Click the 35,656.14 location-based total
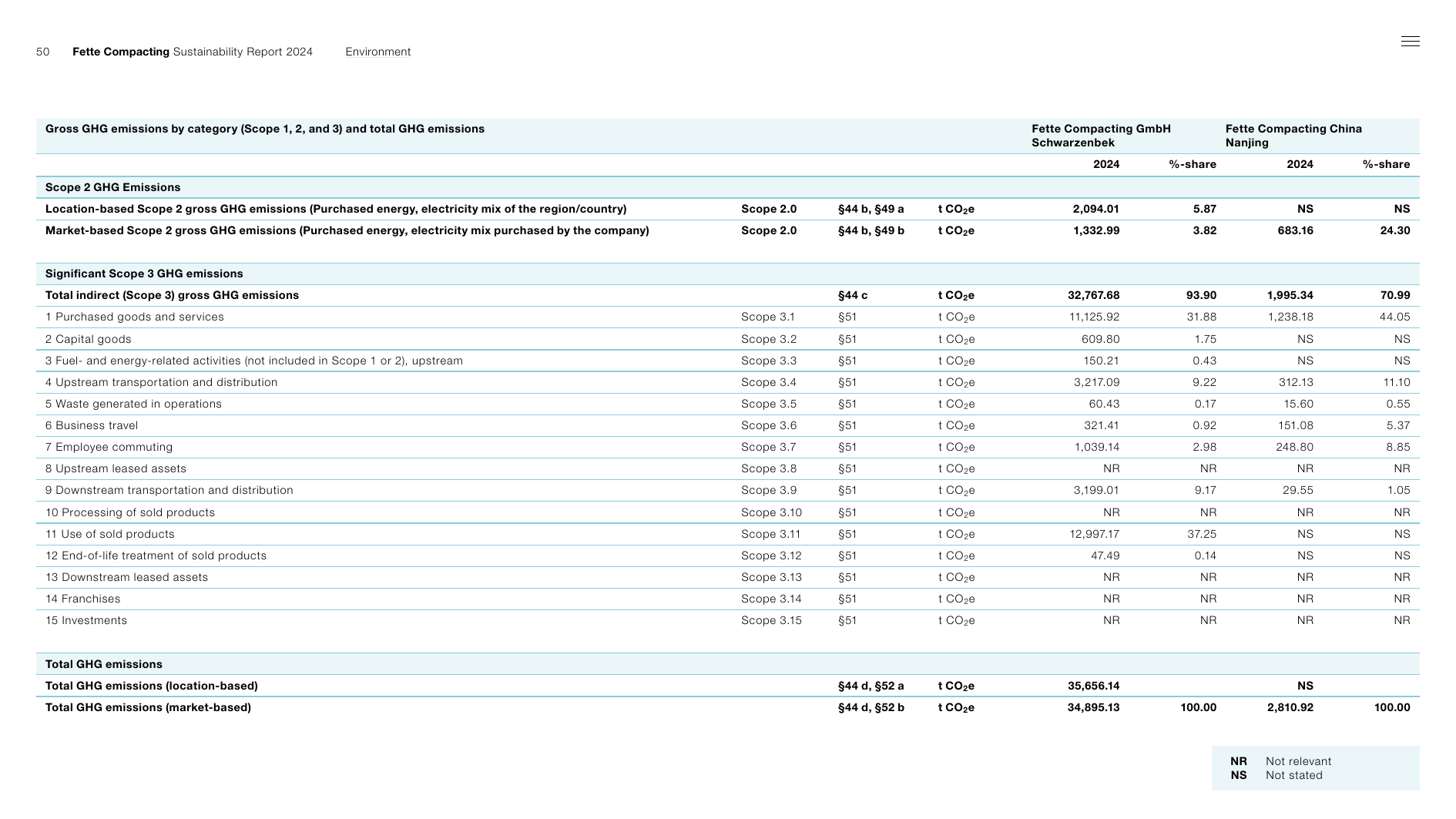1456x819 pixels. 1094,686
